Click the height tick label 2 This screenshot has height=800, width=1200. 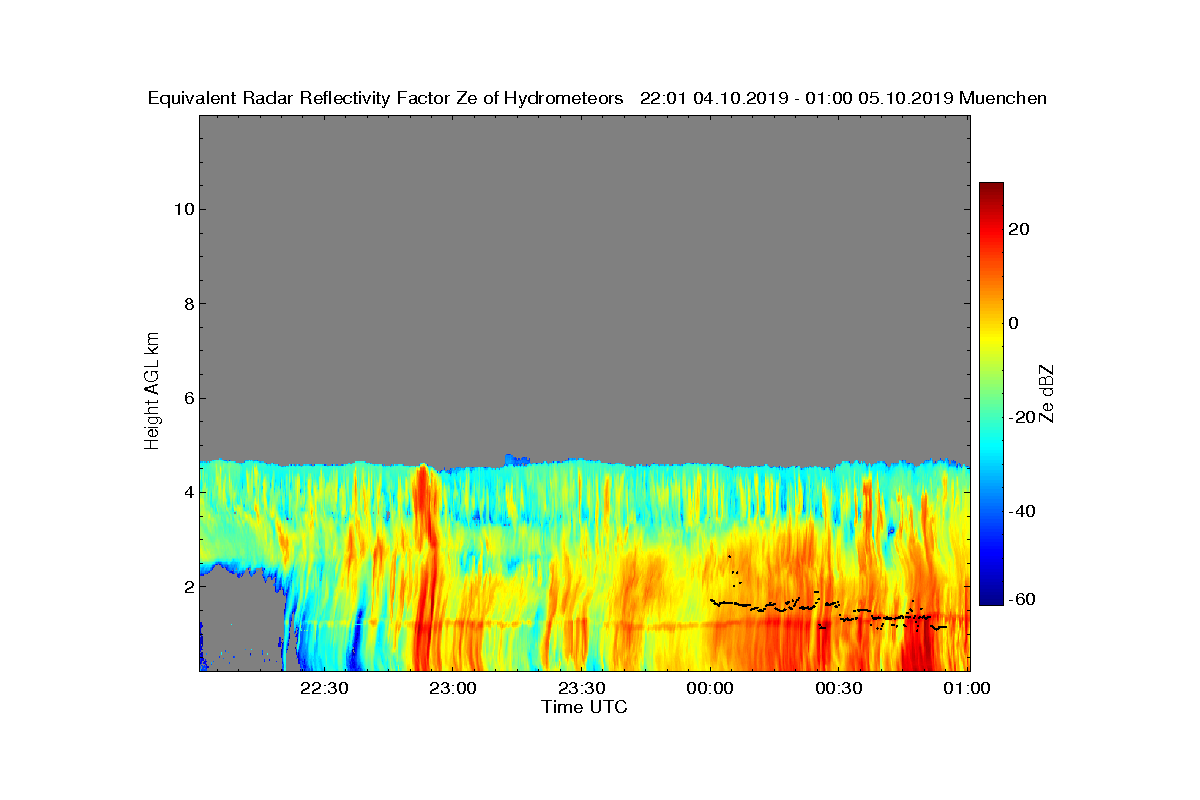[187, 587]
